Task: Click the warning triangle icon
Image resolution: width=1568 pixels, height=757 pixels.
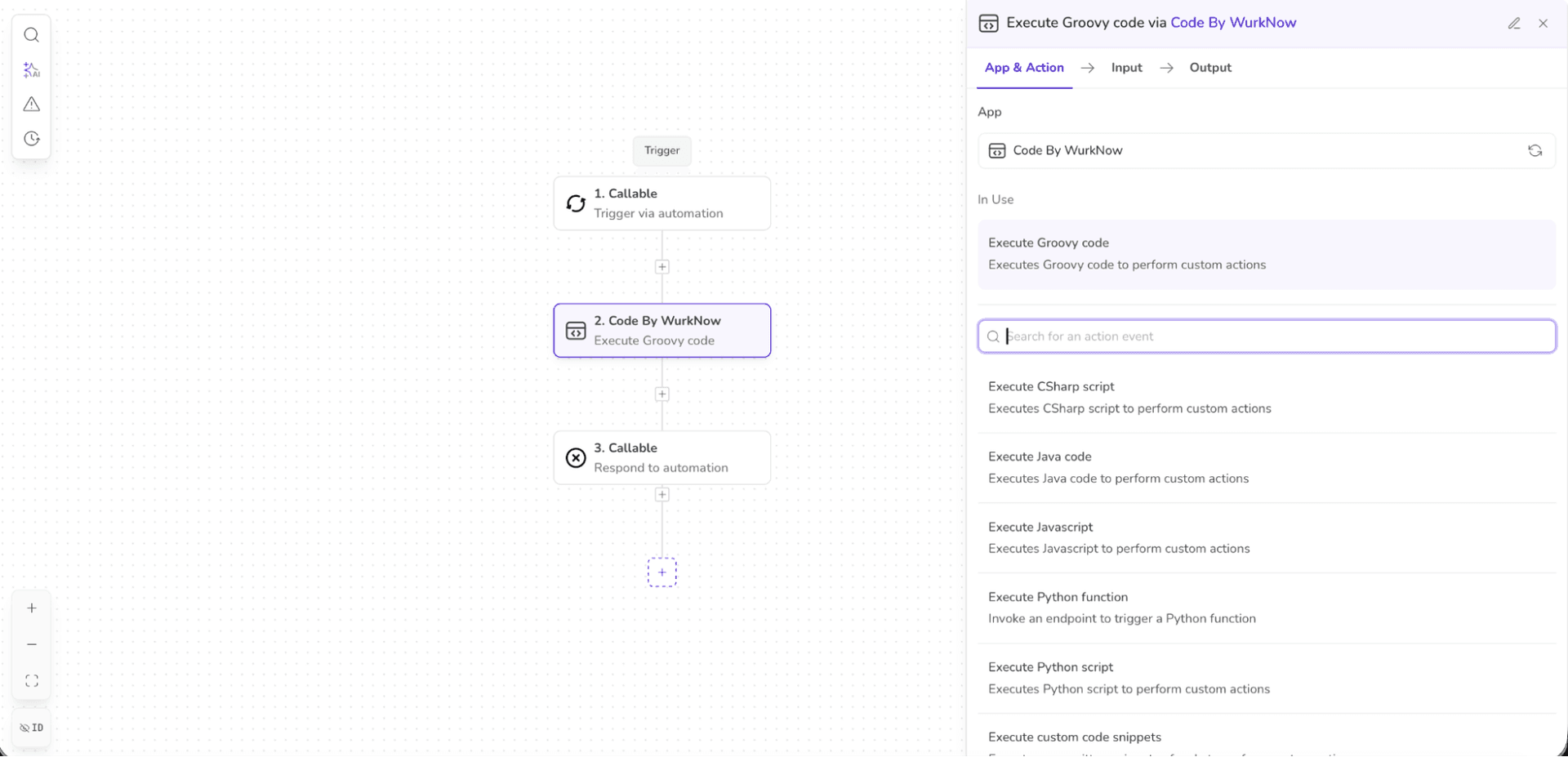Action: point(31,105)
